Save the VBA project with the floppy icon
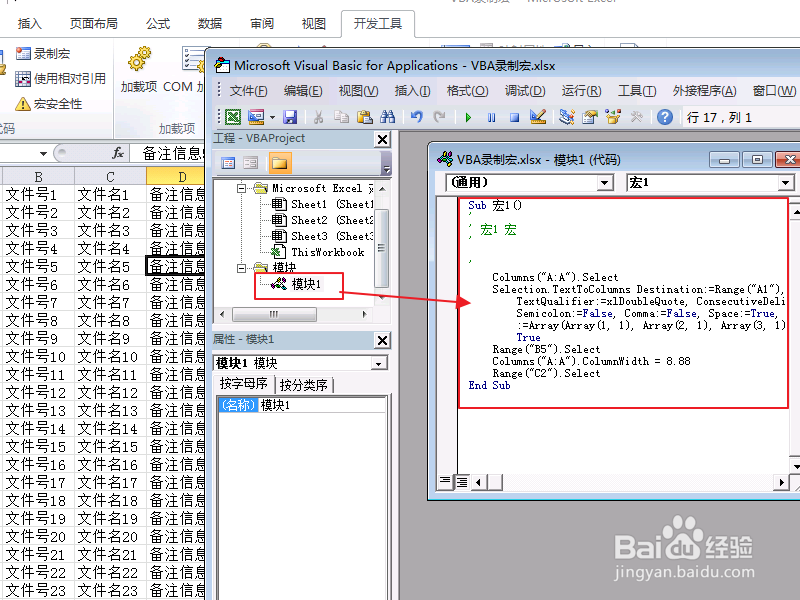This screenshot has width=800, height=600. pyautogui.click(x=290, y=117)
